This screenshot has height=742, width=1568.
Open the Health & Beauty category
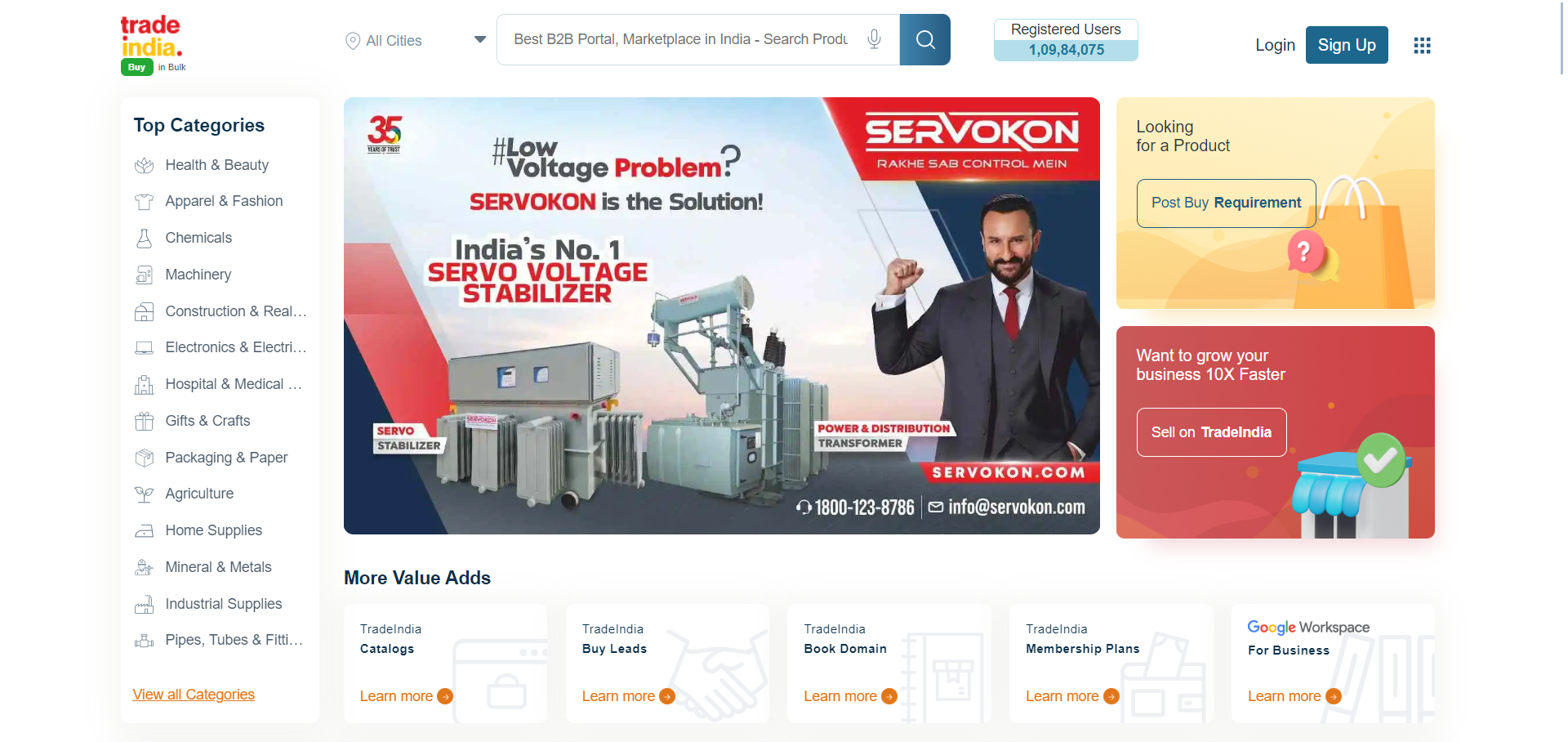click(x=216, y=165)
